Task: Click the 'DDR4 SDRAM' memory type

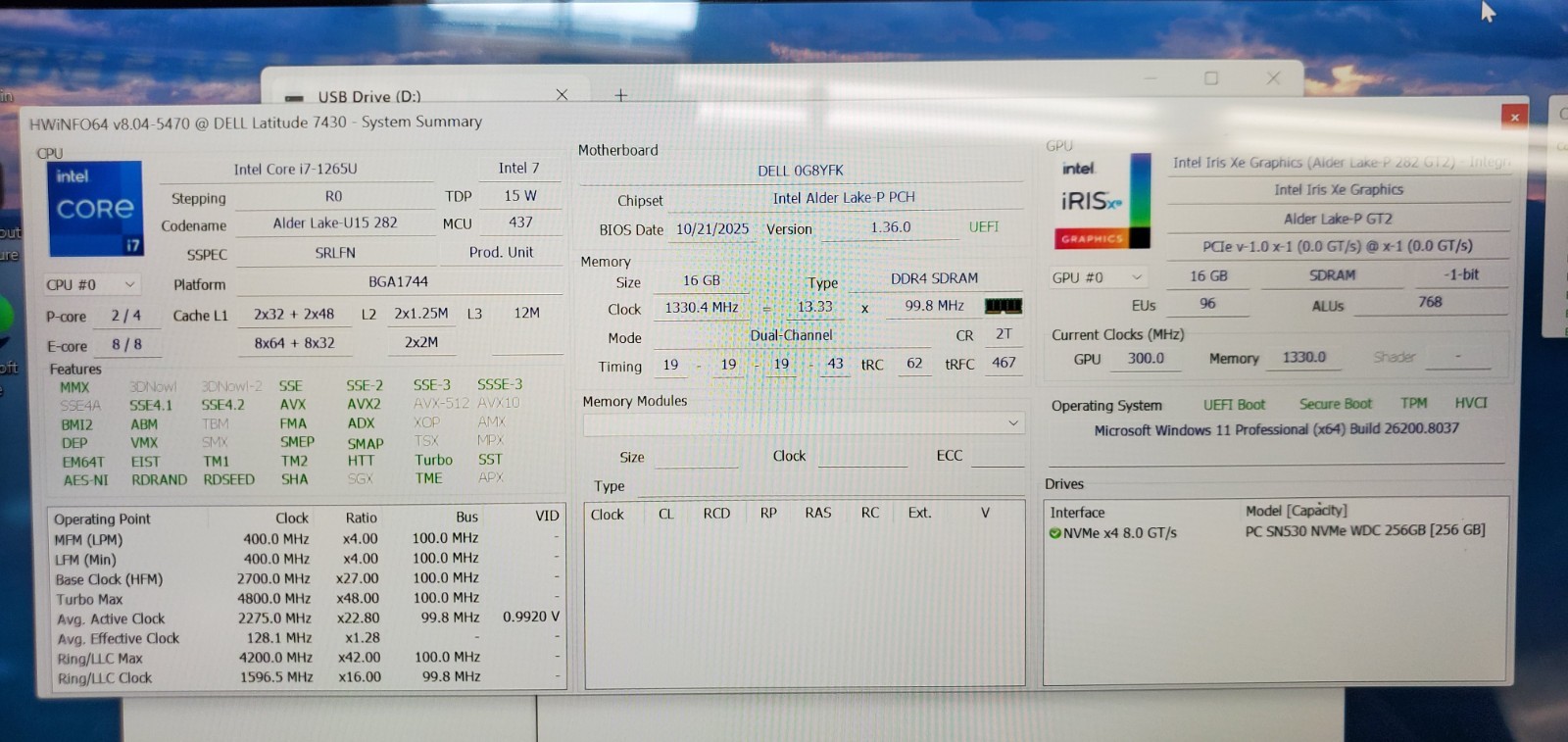Action: (934, 278)
